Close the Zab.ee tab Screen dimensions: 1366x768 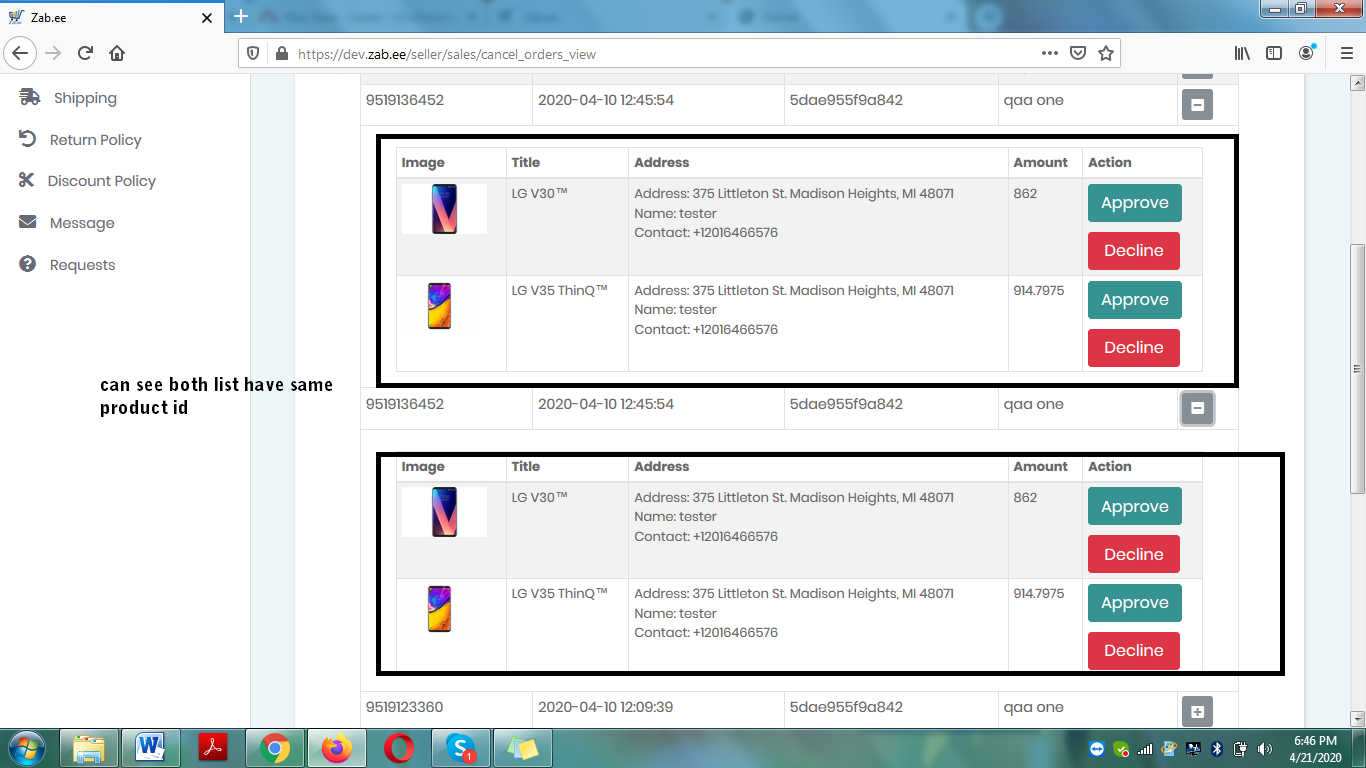(x=207, y=17)
